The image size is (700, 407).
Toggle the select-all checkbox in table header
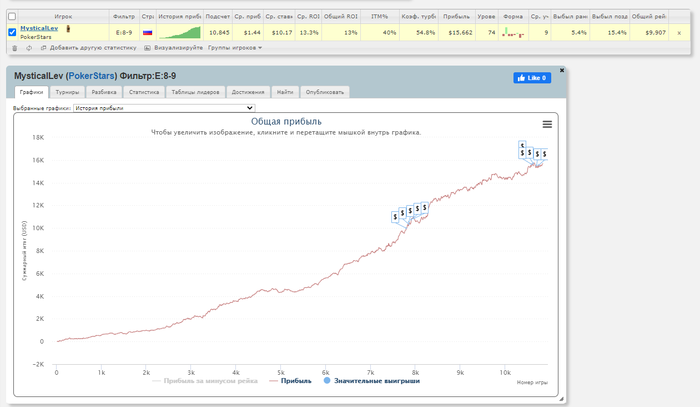click(x=12, y=17)
